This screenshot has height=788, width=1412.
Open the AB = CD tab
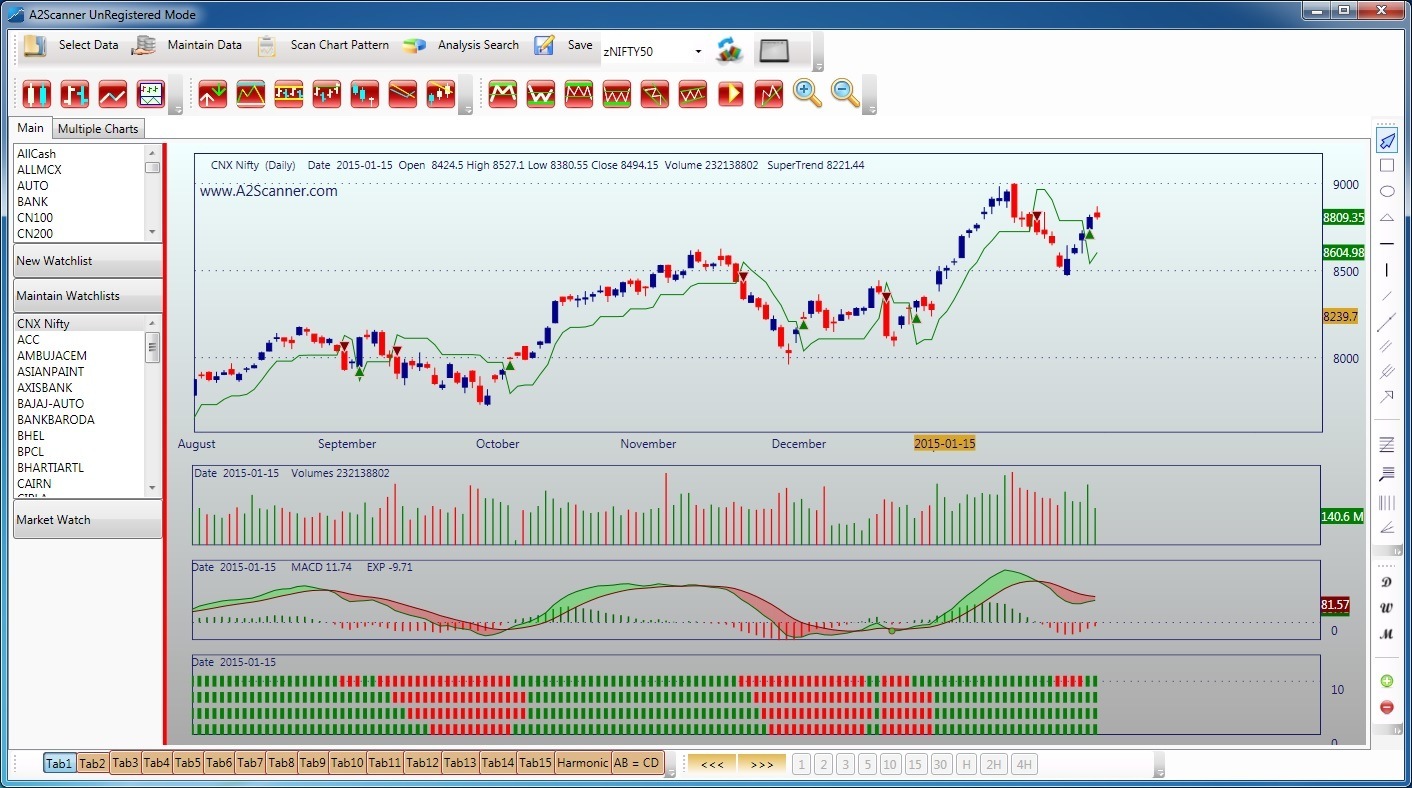[x=636, y=763]
